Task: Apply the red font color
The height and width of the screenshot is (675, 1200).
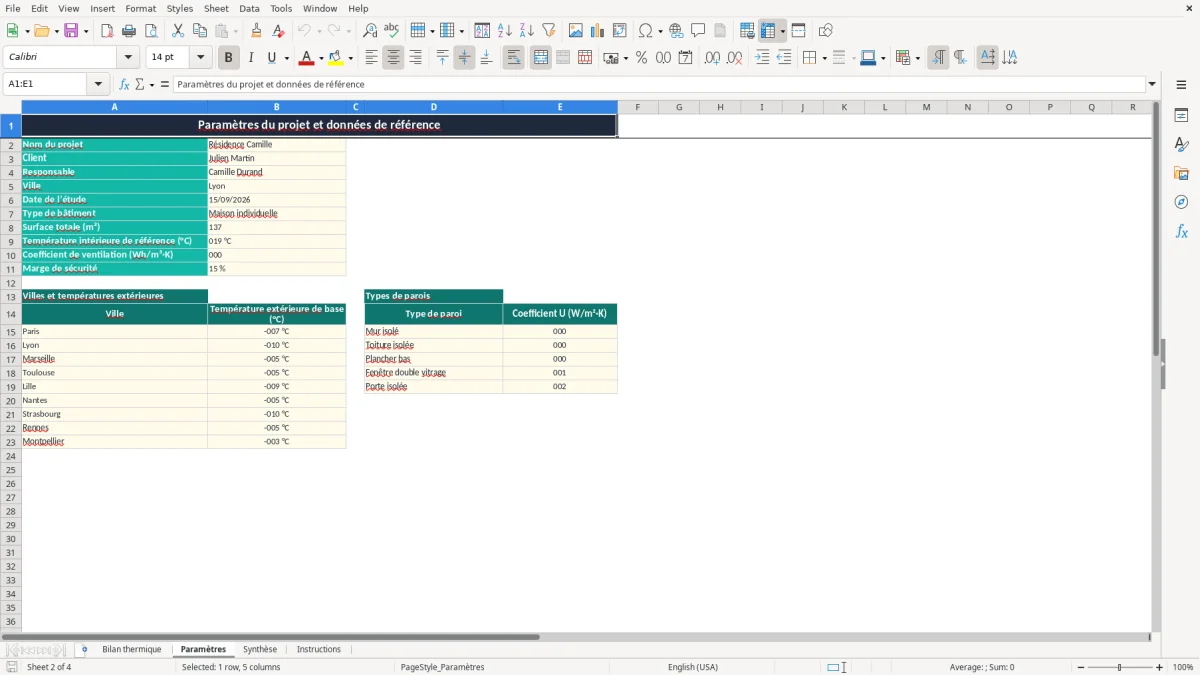Action: (x=307, y=58)
